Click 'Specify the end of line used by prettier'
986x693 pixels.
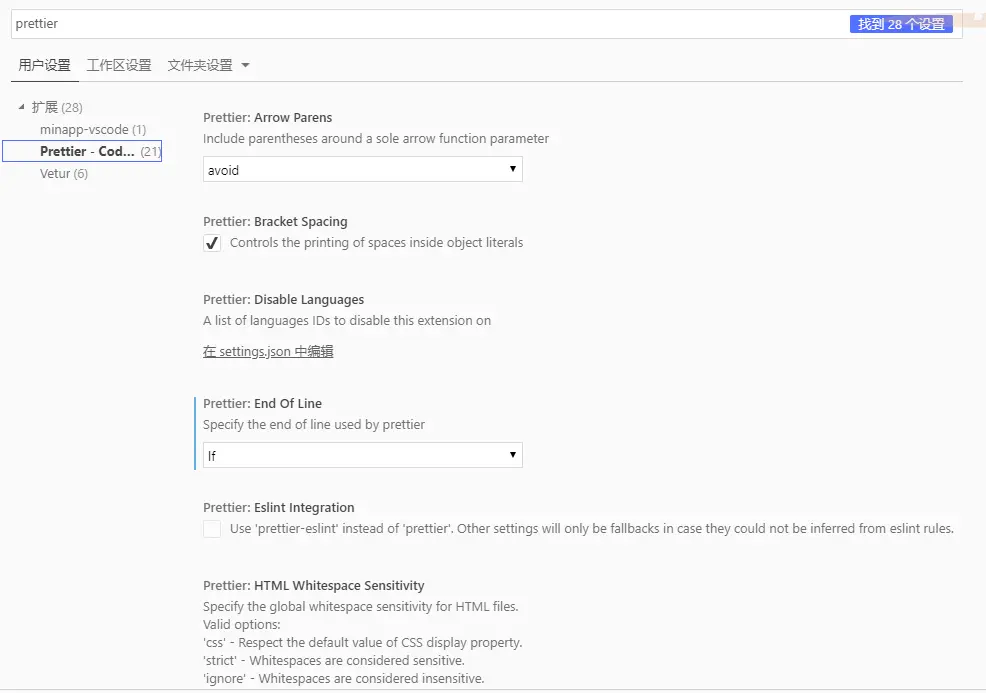point(314,424)
